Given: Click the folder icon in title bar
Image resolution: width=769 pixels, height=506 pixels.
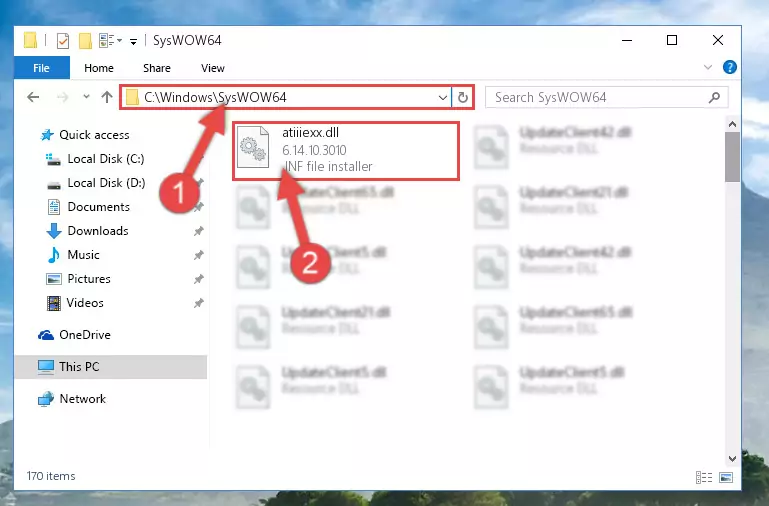Looking at the screenshot, I should 30,40.
